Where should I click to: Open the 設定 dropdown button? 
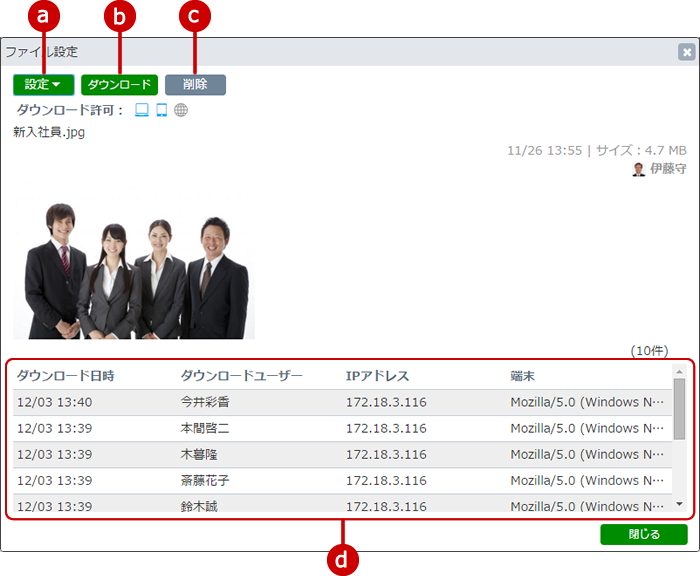[43, 84]
